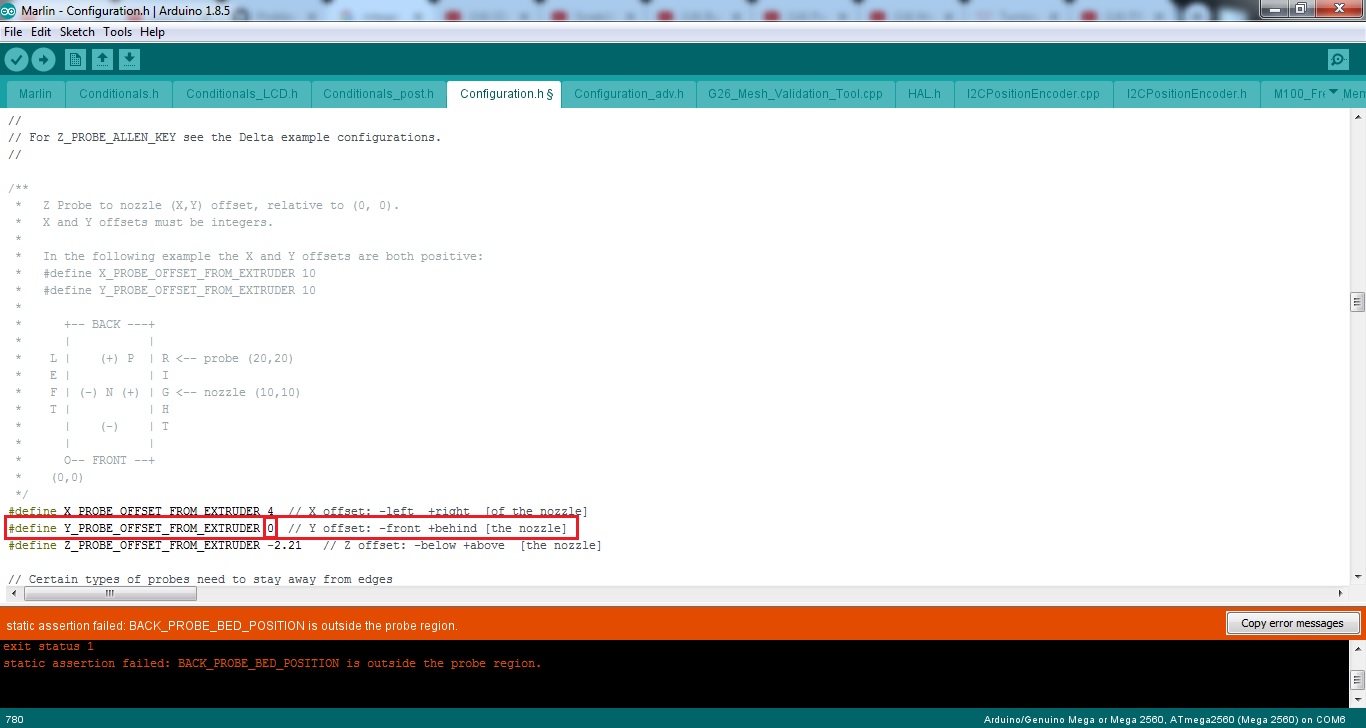Image resolution: width=1366 pixels, height=728 pixels.
Task: Click 'Certain types of probes' comment line
Action: [x=200, y=579]
